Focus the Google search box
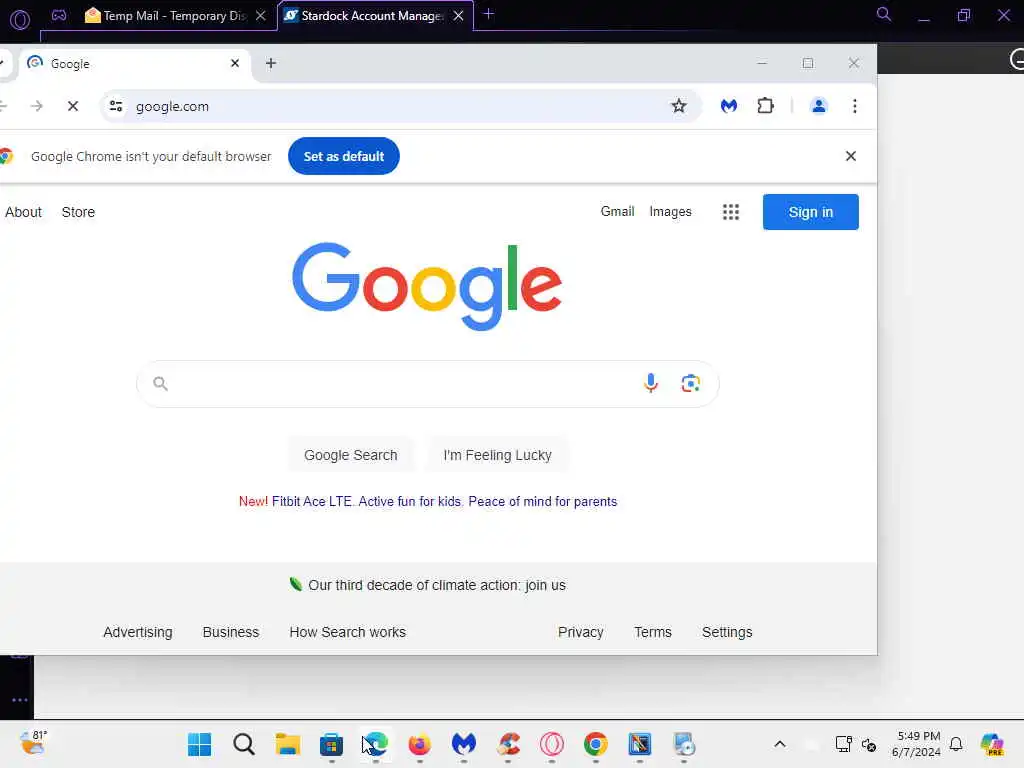 [x=428, y=383]
